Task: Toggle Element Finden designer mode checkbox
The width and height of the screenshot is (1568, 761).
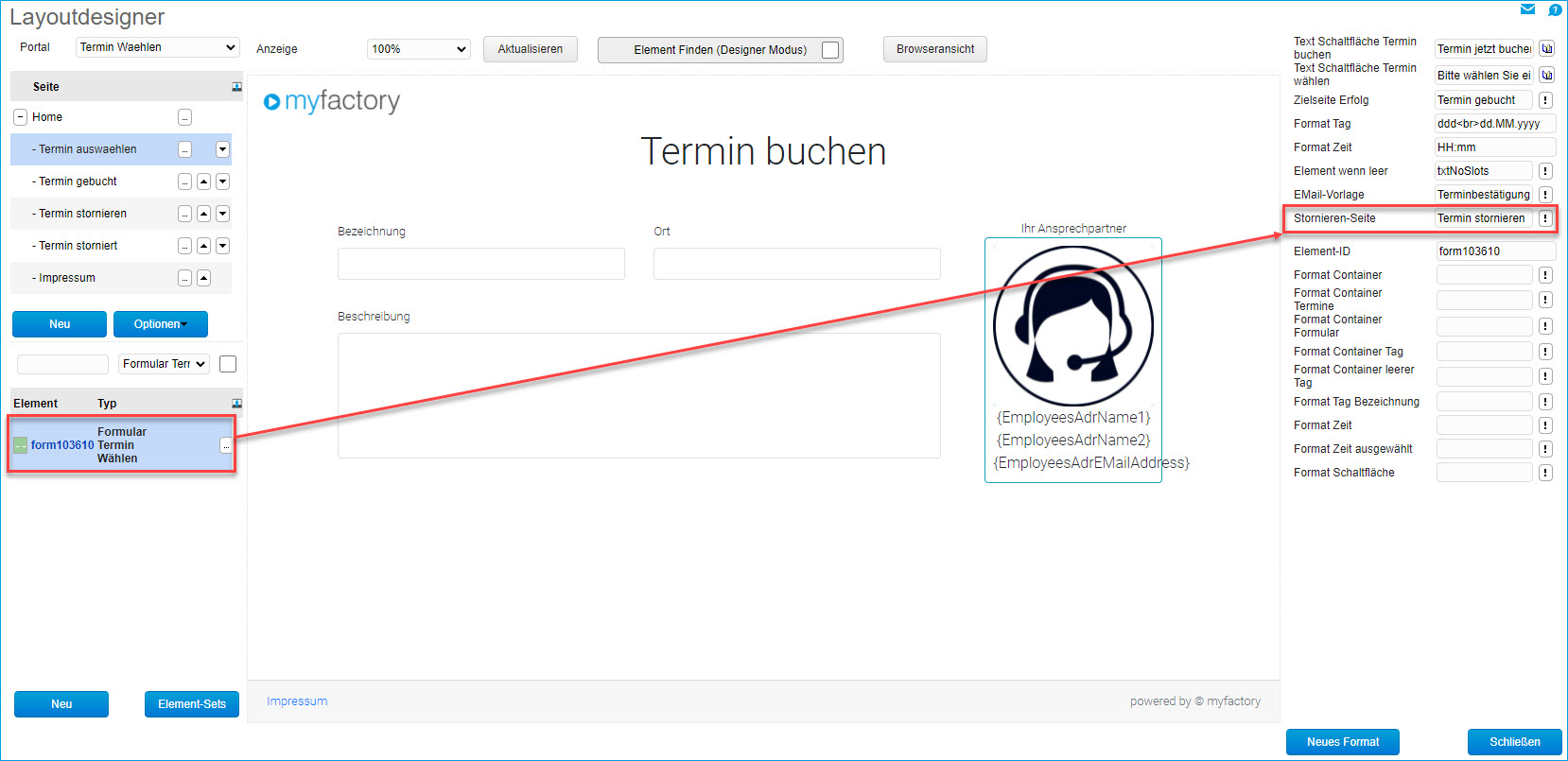Action: (x=830, y=50)
